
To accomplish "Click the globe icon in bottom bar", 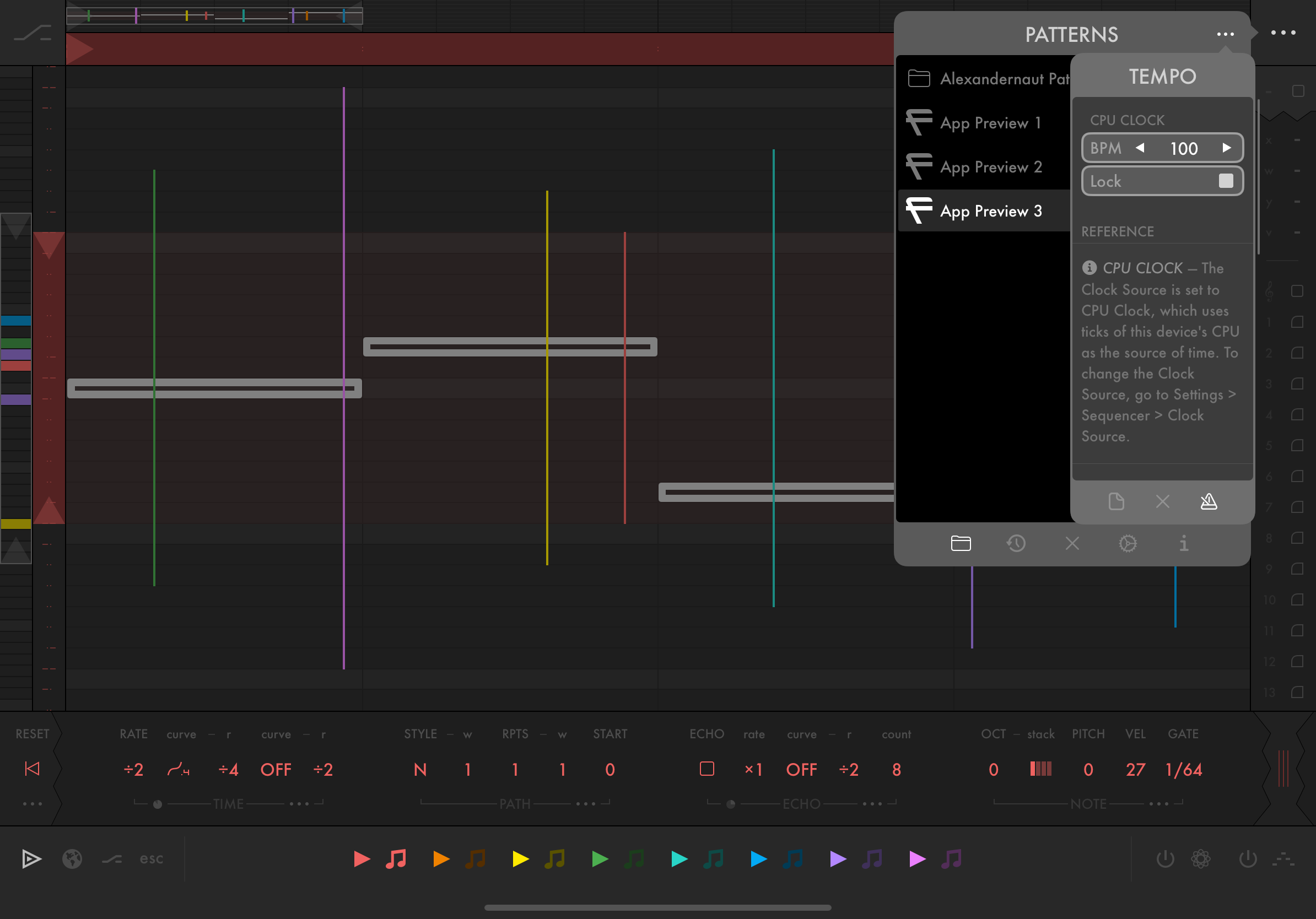I will [x=72, y=859].
